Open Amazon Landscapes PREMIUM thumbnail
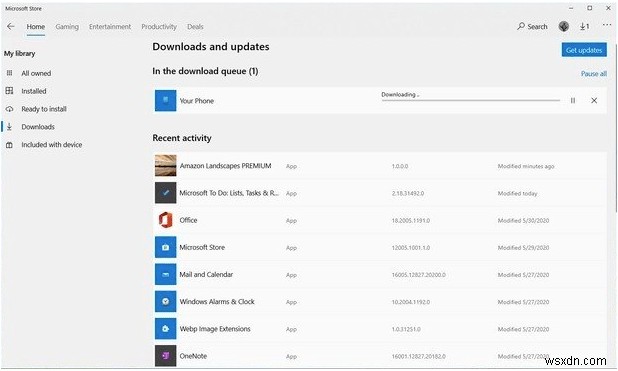The width and height of the screenshot is (618, 371). point(166,166)
